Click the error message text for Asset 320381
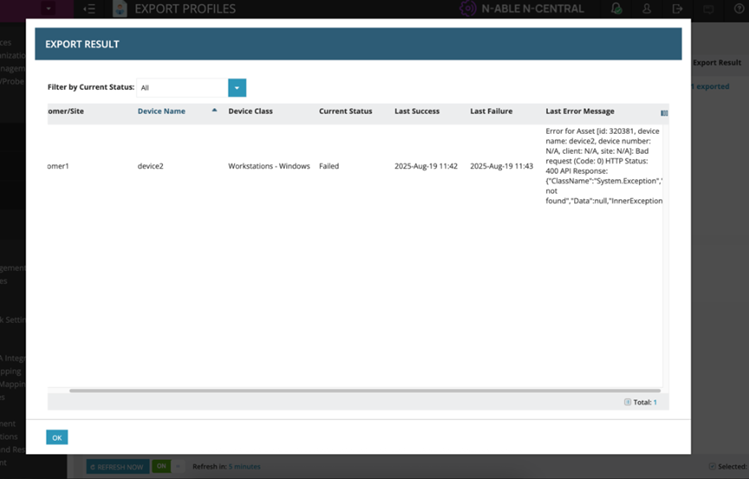Screen dimensions: 749x479 [604, 166]
